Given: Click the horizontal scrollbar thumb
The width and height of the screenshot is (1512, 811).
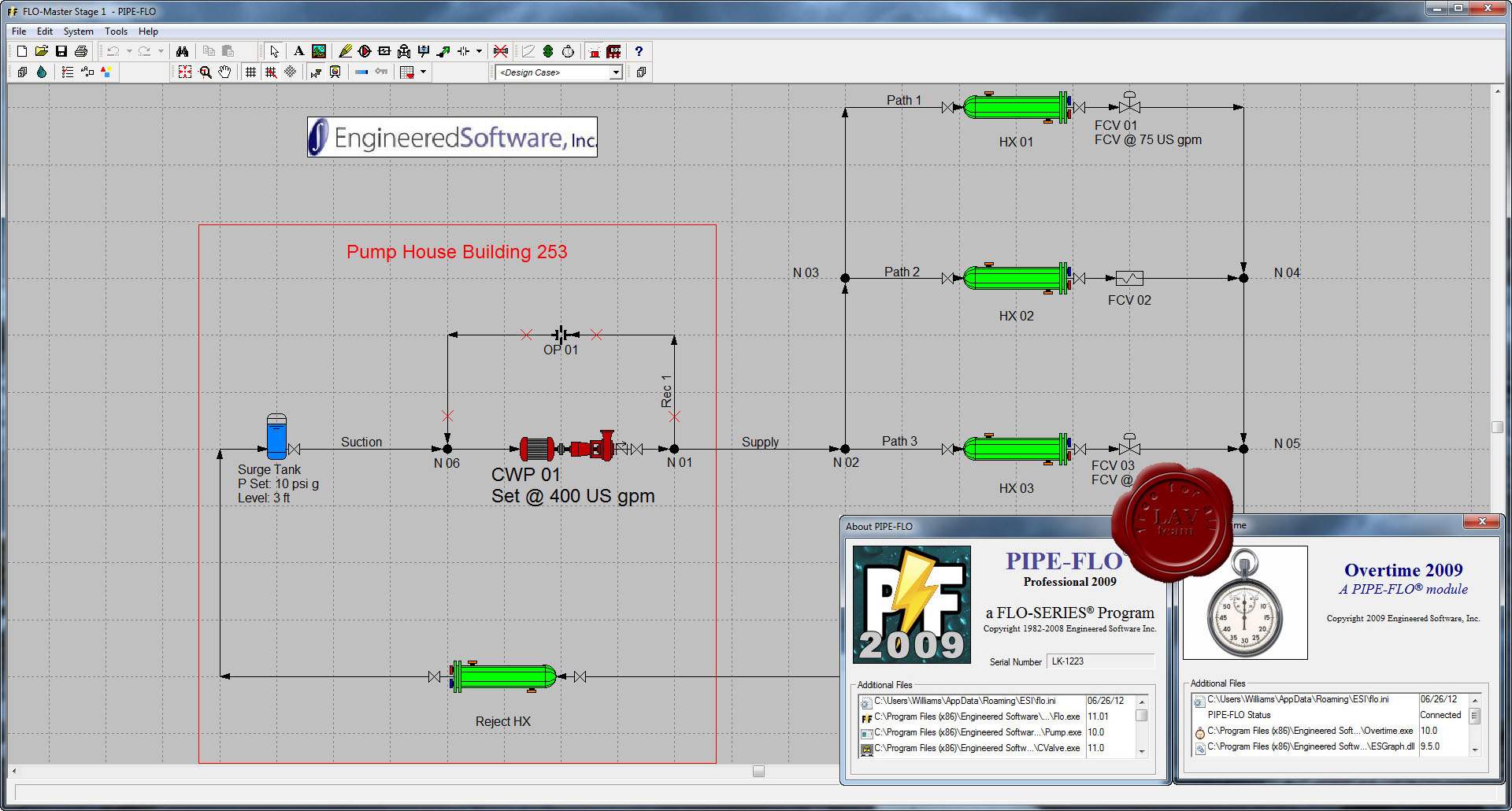Looking at the screenshot, I should pos(758,772).
